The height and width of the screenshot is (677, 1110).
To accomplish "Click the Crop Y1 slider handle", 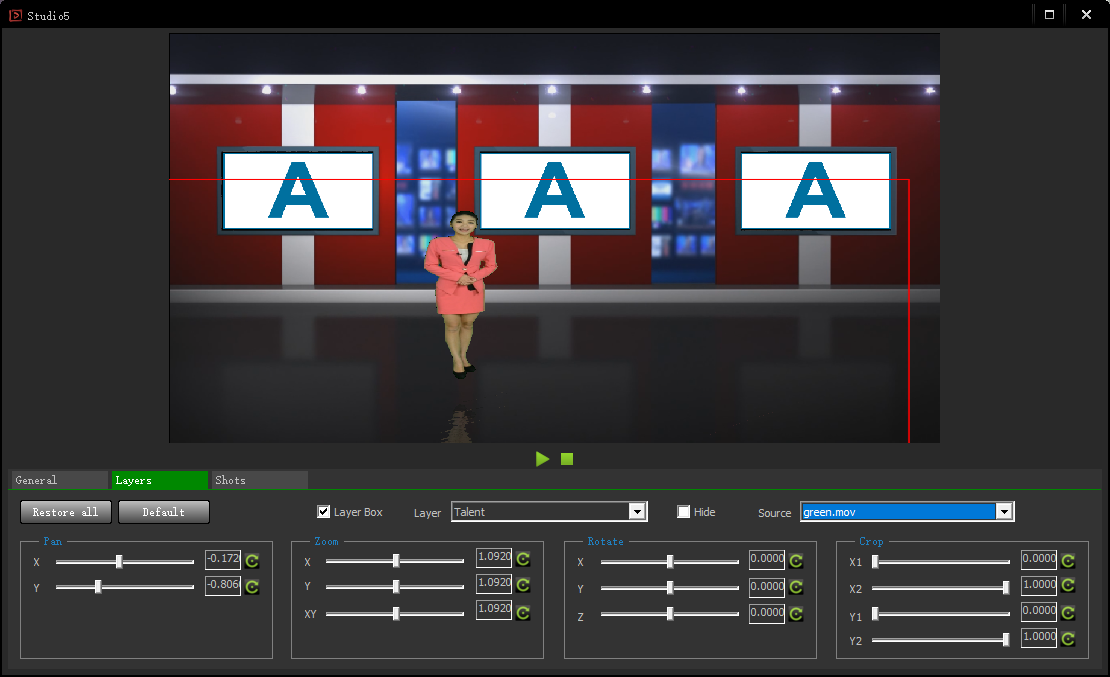I will pyautogui.click(x=875, y=613).
